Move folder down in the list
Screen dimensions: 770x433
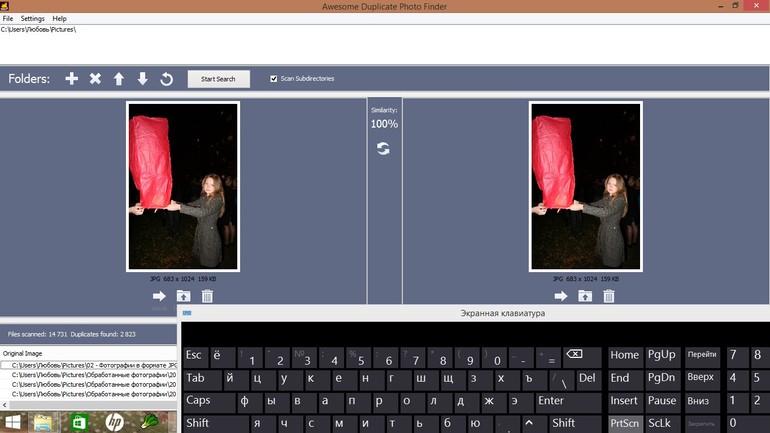[x=143, y=79]
